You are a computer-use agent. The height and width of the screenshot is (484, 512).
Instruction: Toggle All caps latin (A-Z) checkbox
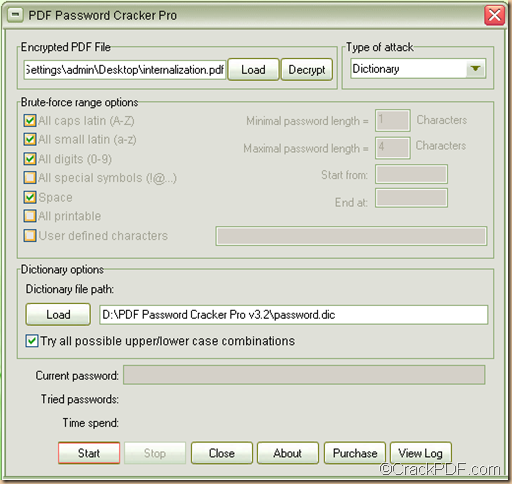pyautogui.click(x=30, y=120)
